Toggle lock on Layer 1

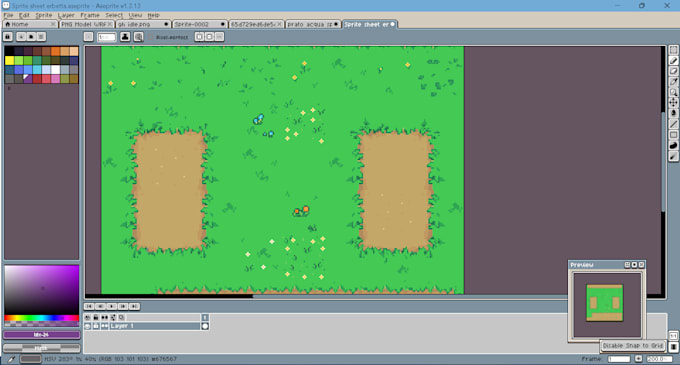click(x=96, y=326)
